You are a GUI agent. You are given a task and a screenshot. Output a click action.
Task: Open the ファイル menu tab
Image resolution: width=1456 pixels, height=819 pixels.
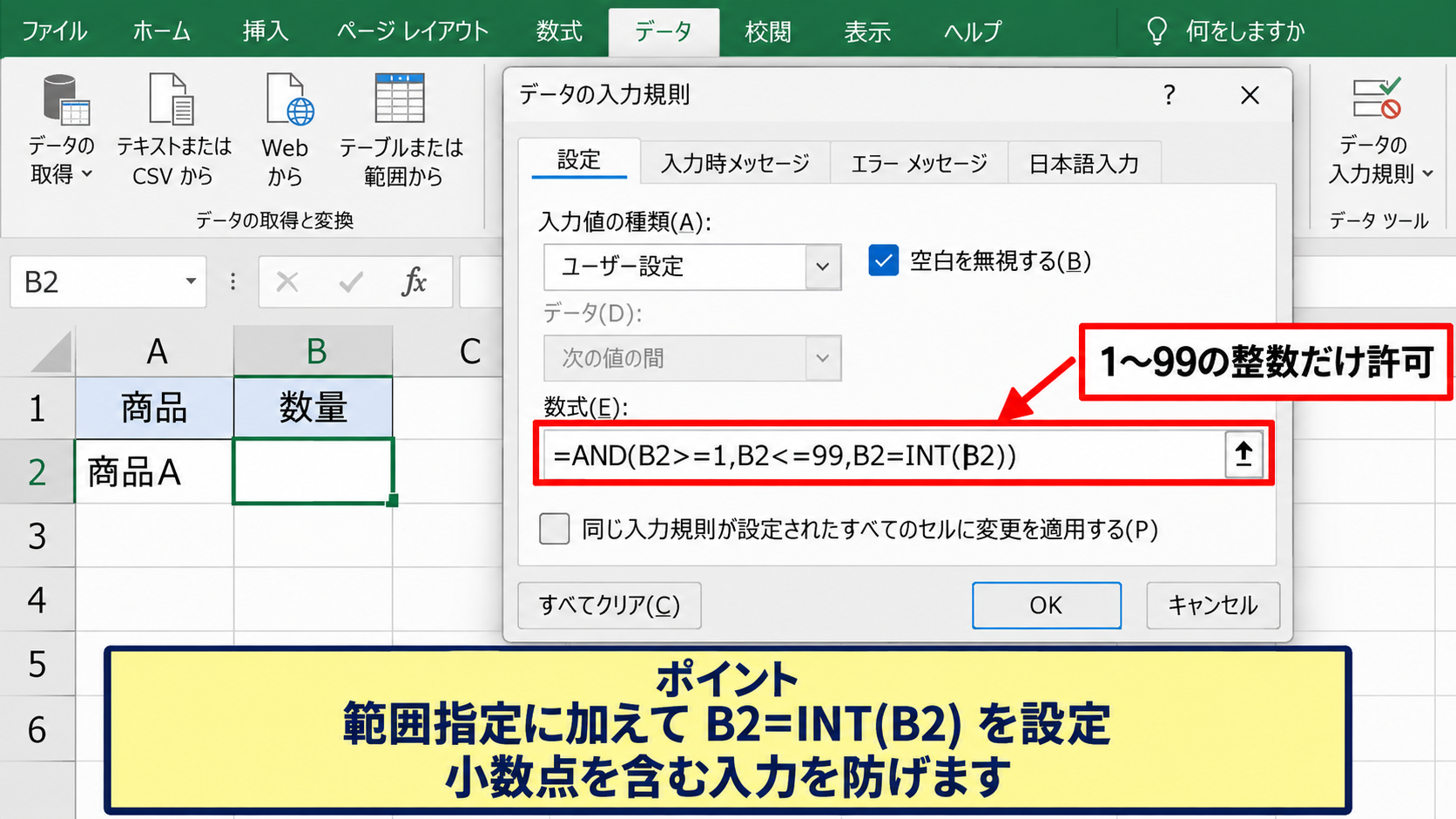point(54,31)
